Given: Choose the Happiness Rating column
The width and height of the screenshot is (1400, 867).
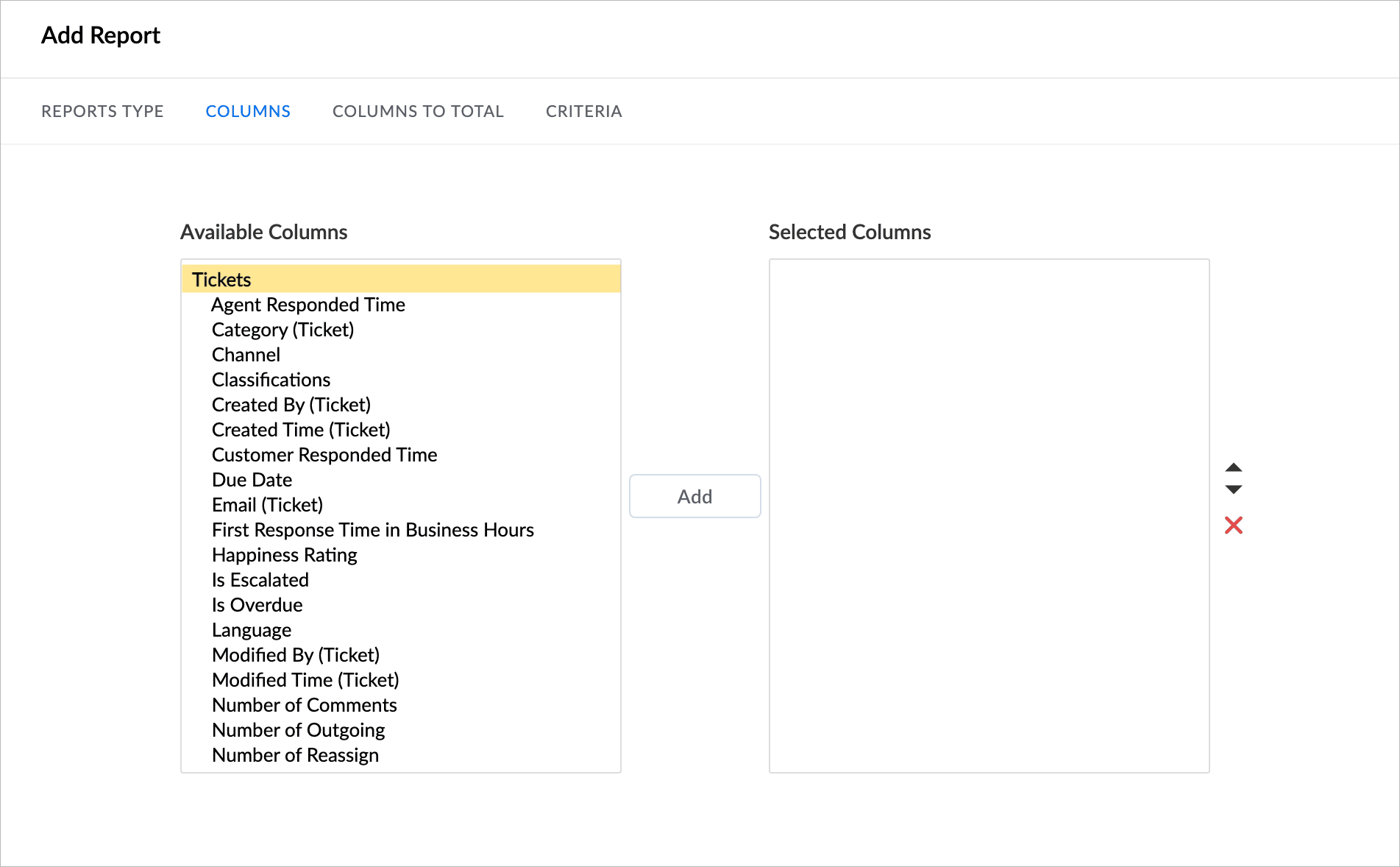Looking at the screenshot, I should point(285,555).
